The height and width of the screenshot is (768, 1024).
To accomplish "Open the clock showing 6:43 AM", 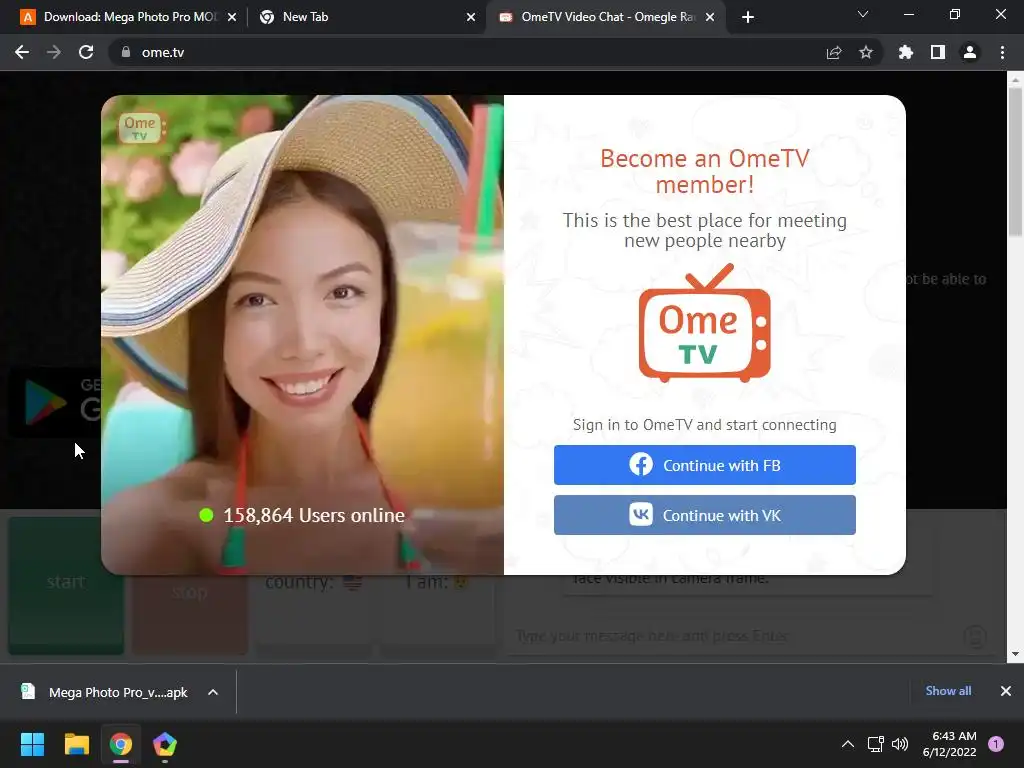I will 950,744.
